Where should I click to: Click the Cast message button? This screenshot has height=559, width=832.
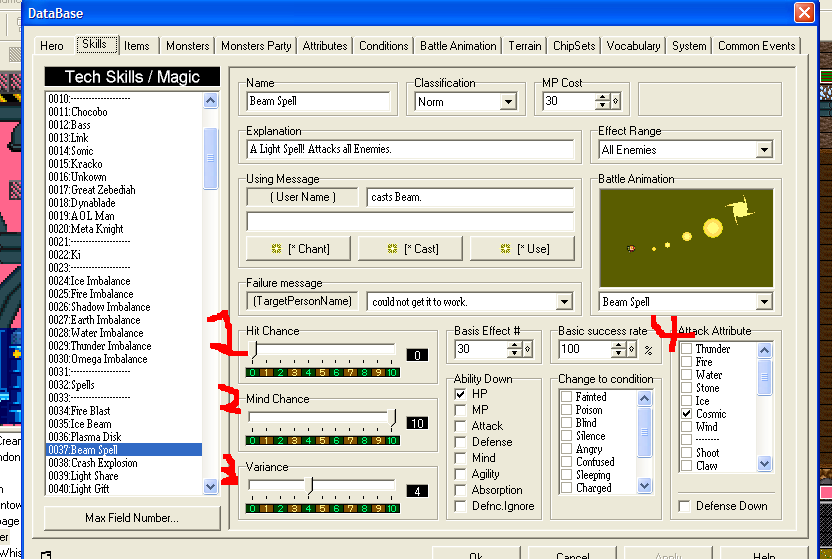[x=411, y=248]
